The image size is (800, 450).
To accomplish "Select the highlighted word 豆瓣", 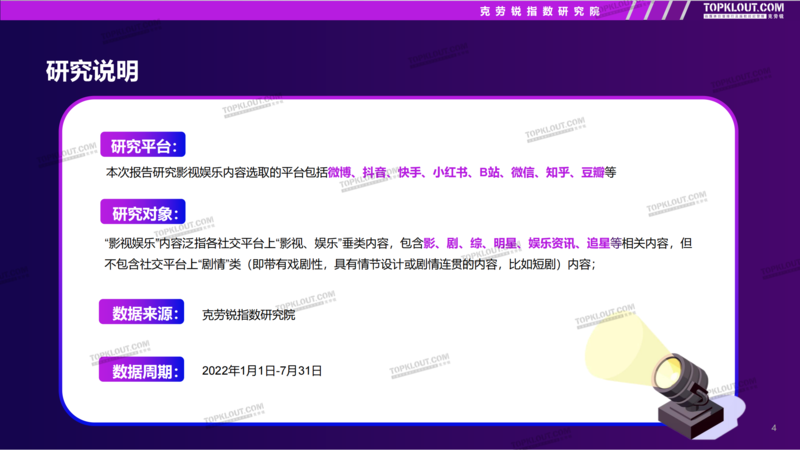I will (592, 172).
